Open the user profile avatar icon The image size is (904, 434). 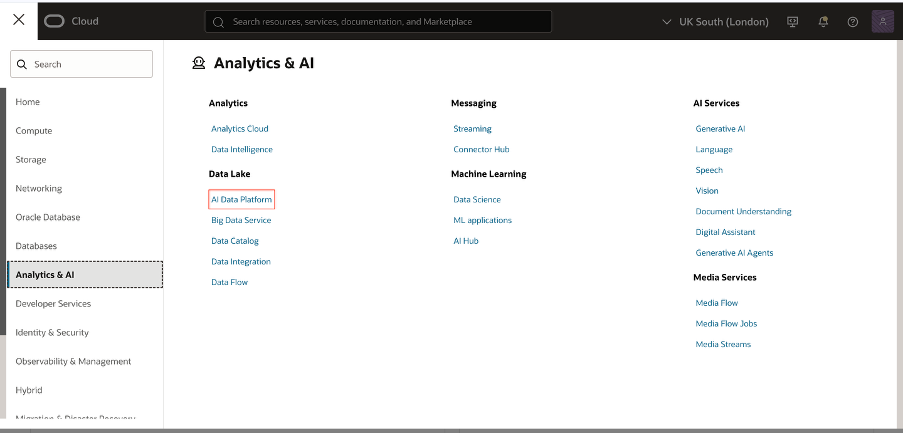point(883,21)
